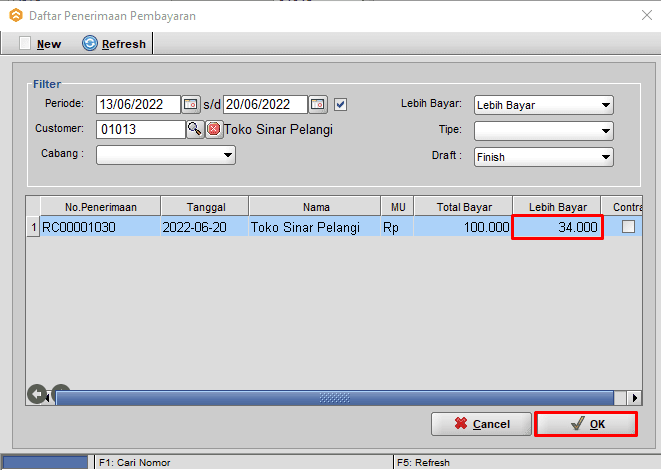The image size is (661, 470).
Task: Click the start date field 13/06/2022
Action: click(x=138, y=104)
